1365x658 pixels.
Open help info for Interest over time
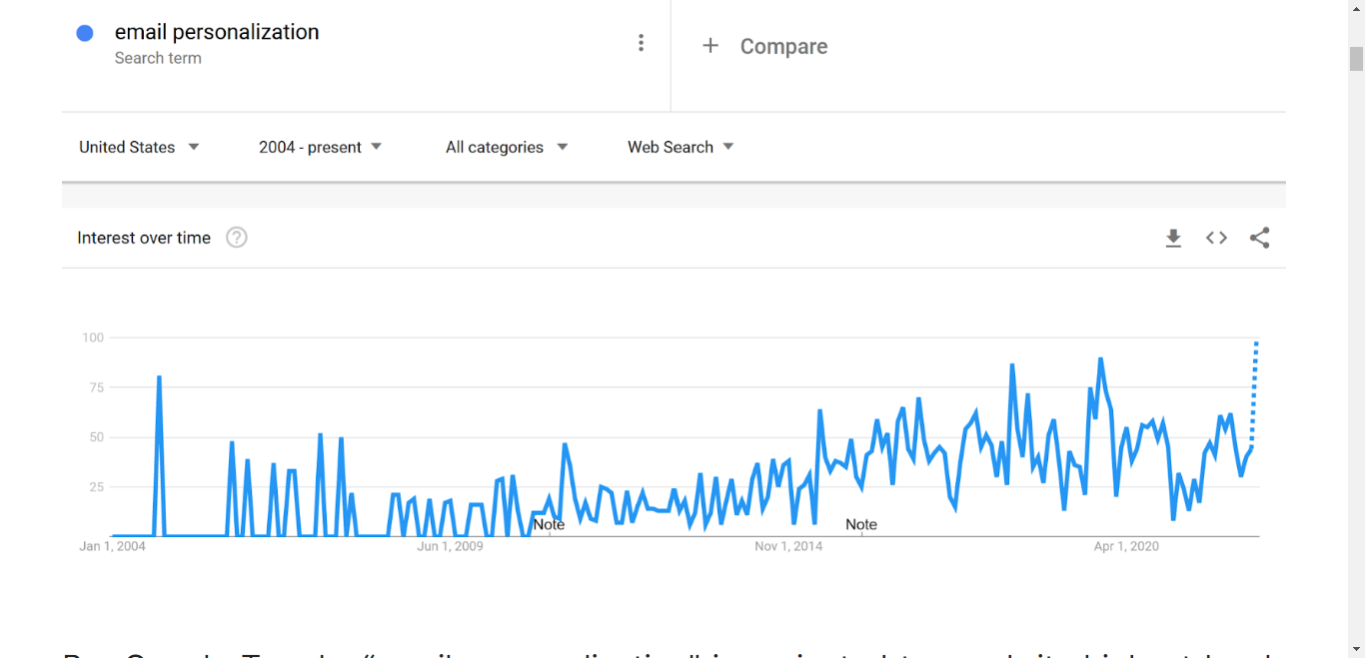coord(236,238)
